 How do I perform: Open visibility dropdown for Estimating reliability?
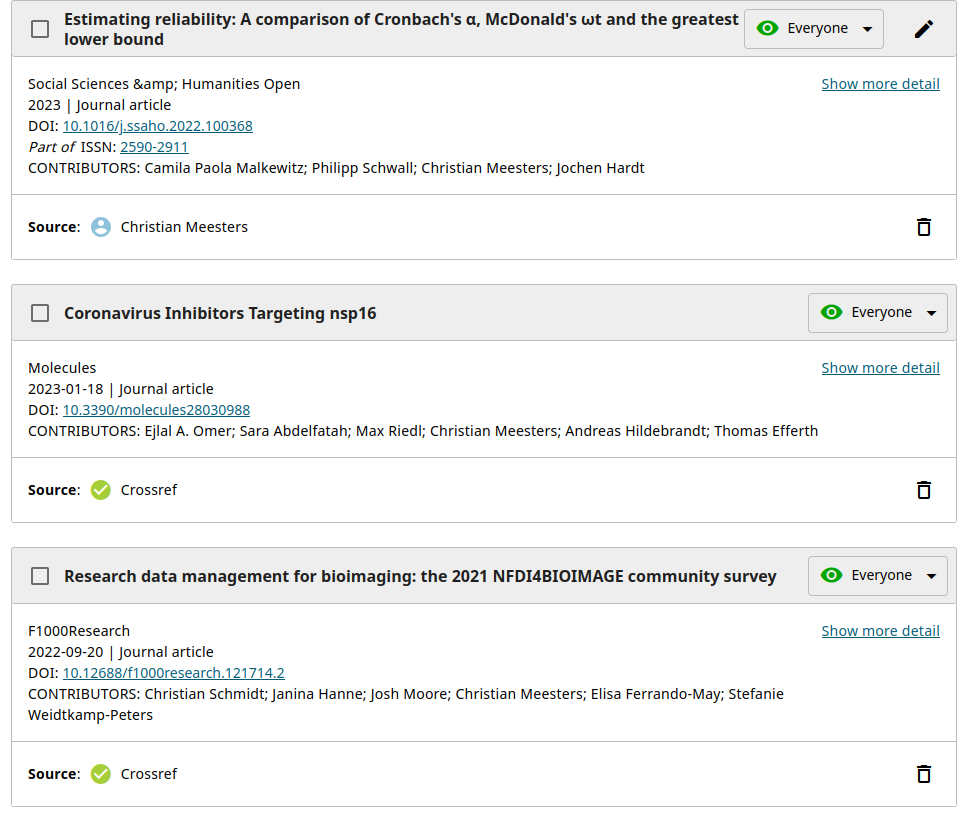tap(867, 29)
